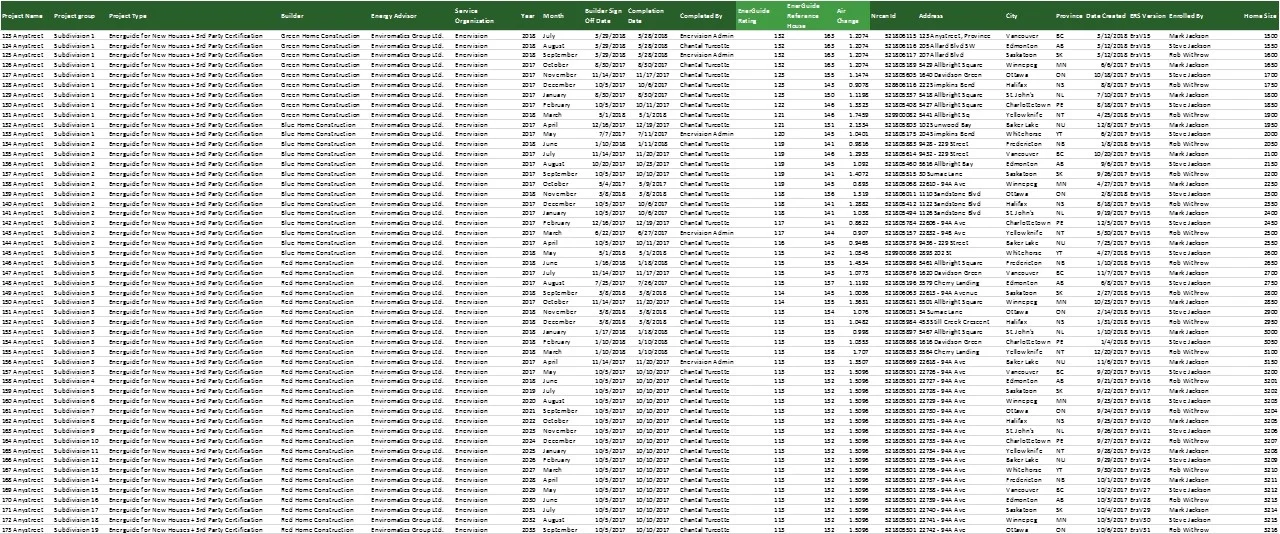Click the 'Service Organization' header cell
Screen dimensions: 1280x534
pyautogui.click(x=474, y=15)
